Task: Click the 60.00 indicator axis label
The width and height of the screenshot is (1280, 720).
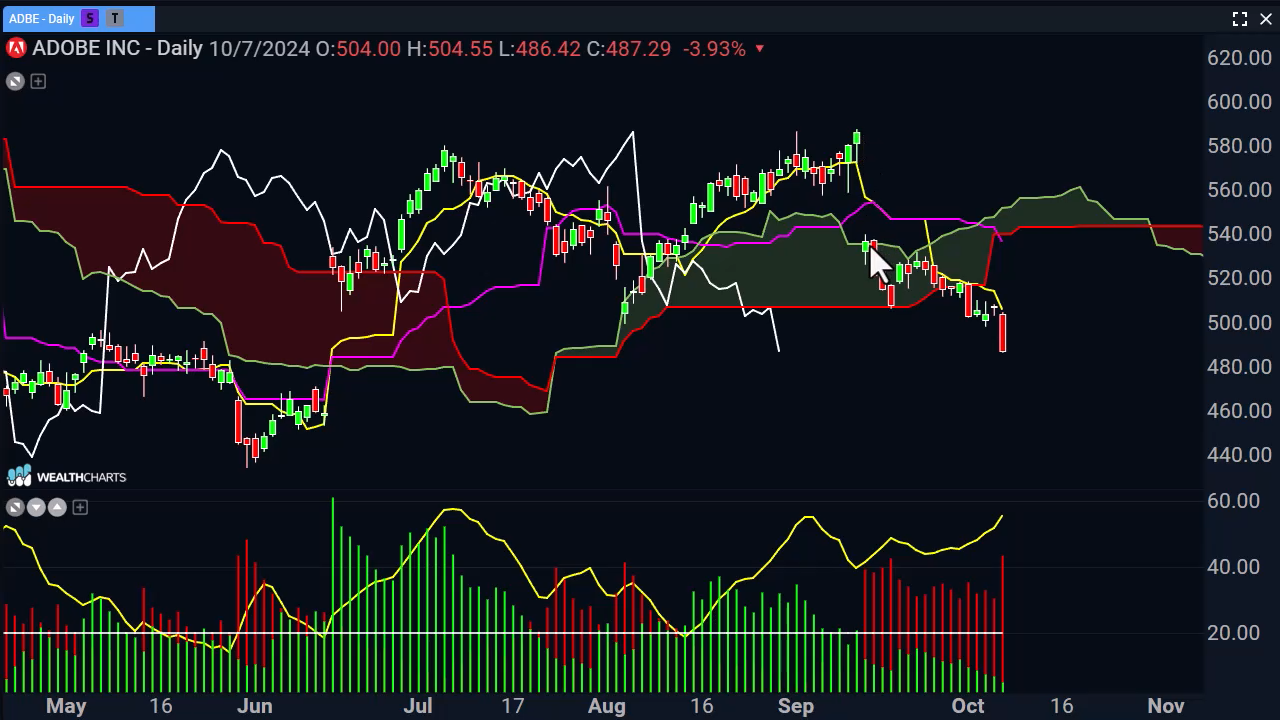Action: tap(1233, 501)
